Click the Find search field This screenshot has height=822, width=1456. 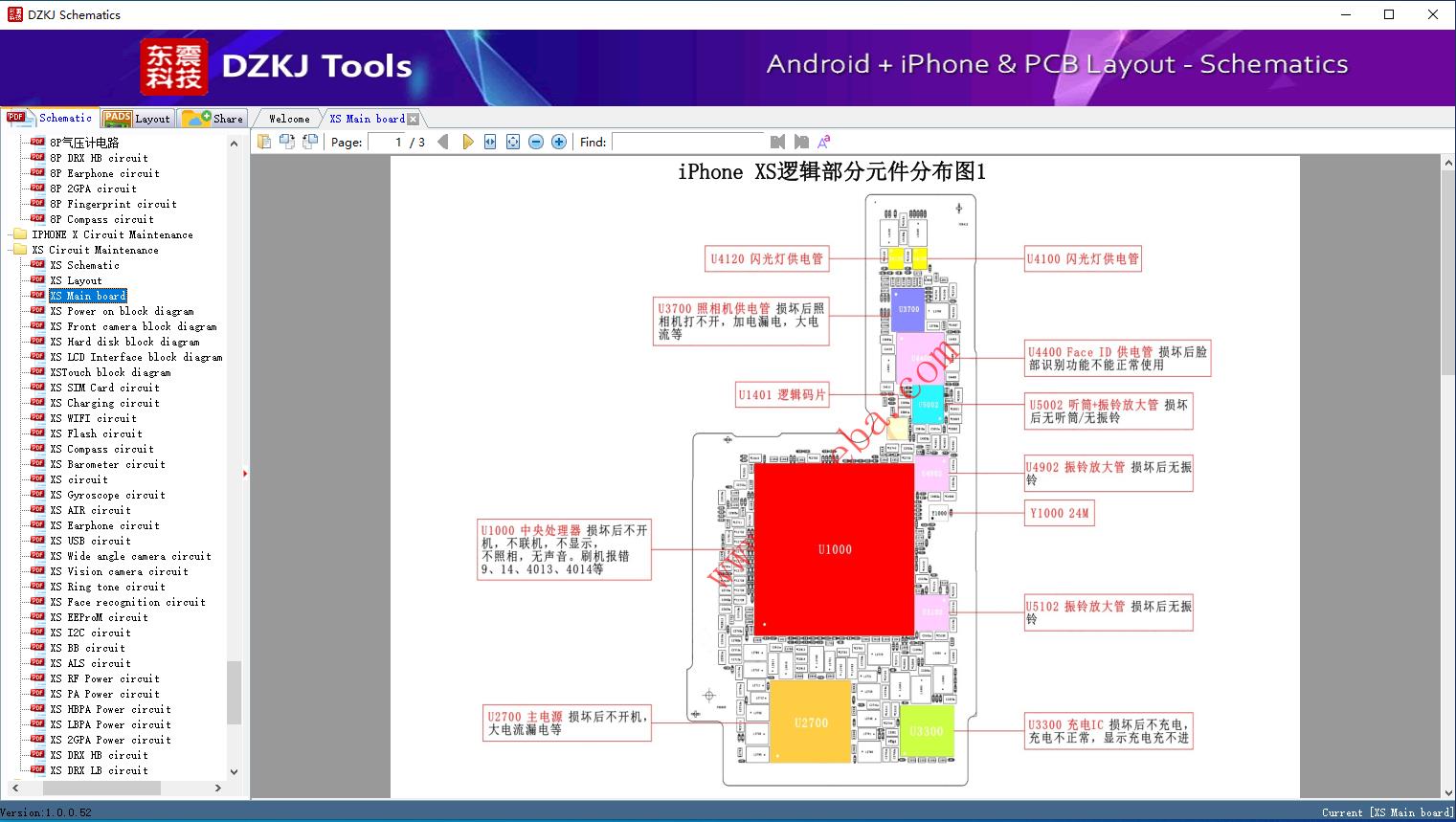point(688,142)
